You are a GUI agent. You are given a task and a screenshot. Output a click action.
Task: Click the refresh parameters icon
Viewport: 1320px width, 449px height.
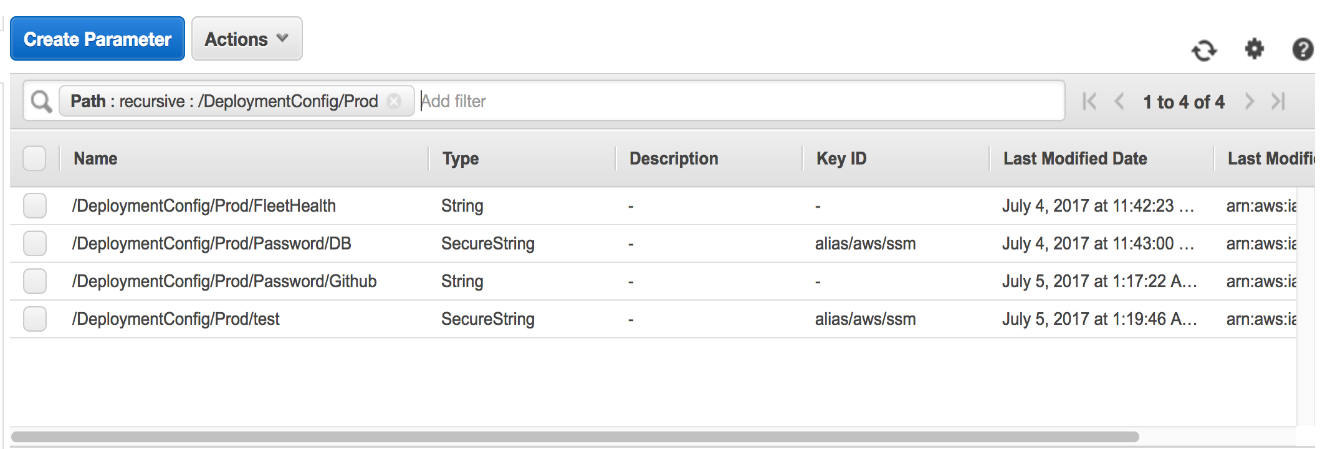pyautogui.click(x=1204, y=50)
